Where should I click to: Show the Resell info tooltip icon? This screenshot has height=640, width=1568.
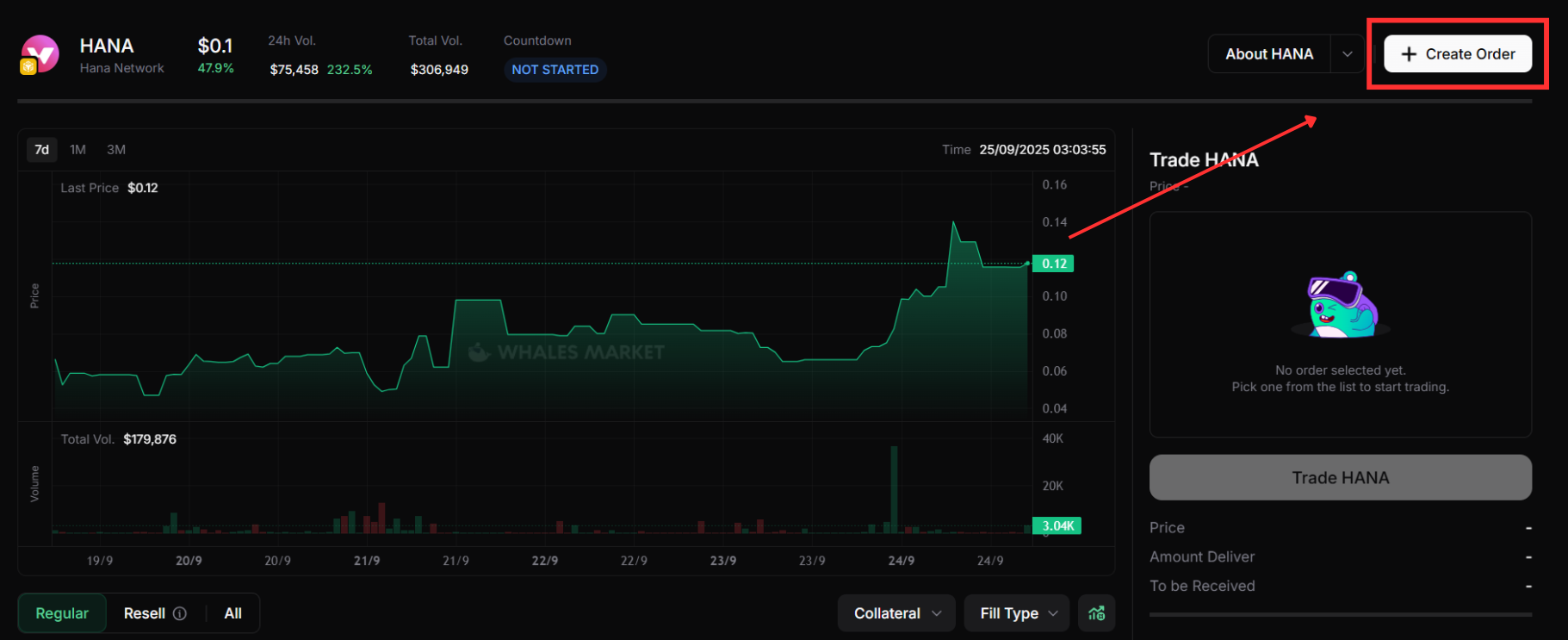[180, 613]
